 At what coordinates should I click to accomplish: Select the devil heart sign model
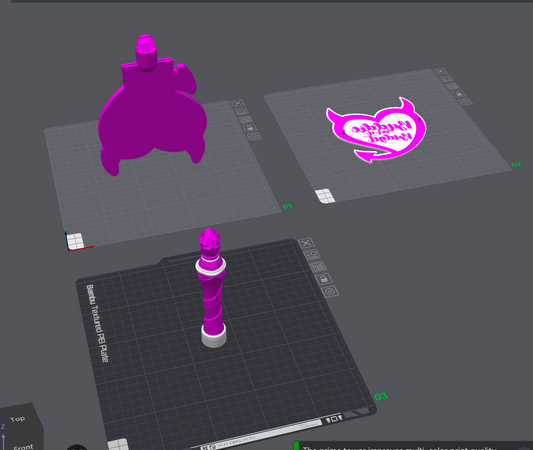point(377,131)
